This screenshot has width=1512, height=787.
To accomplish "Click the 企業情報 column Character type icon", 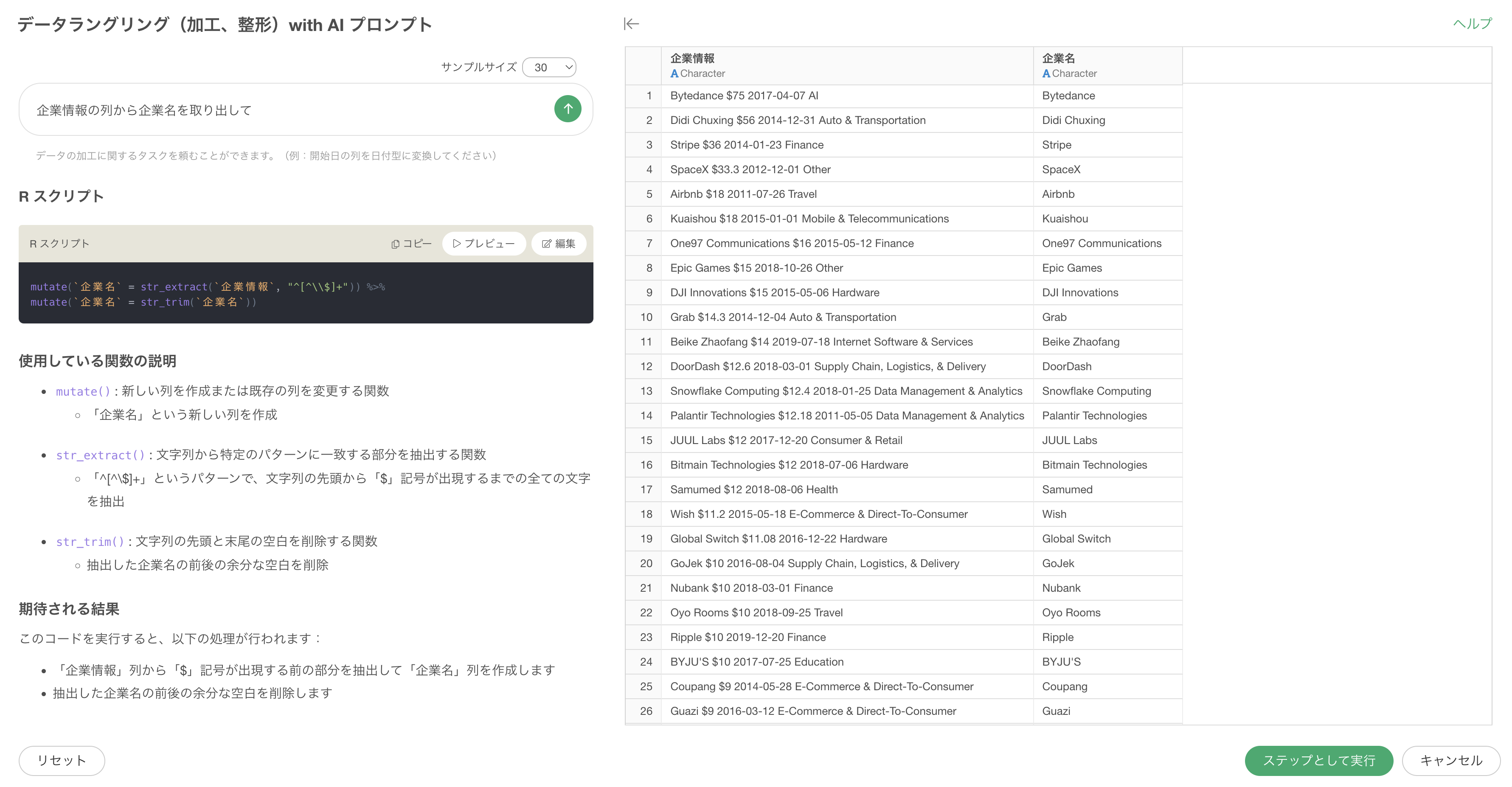I will point(674,74).
